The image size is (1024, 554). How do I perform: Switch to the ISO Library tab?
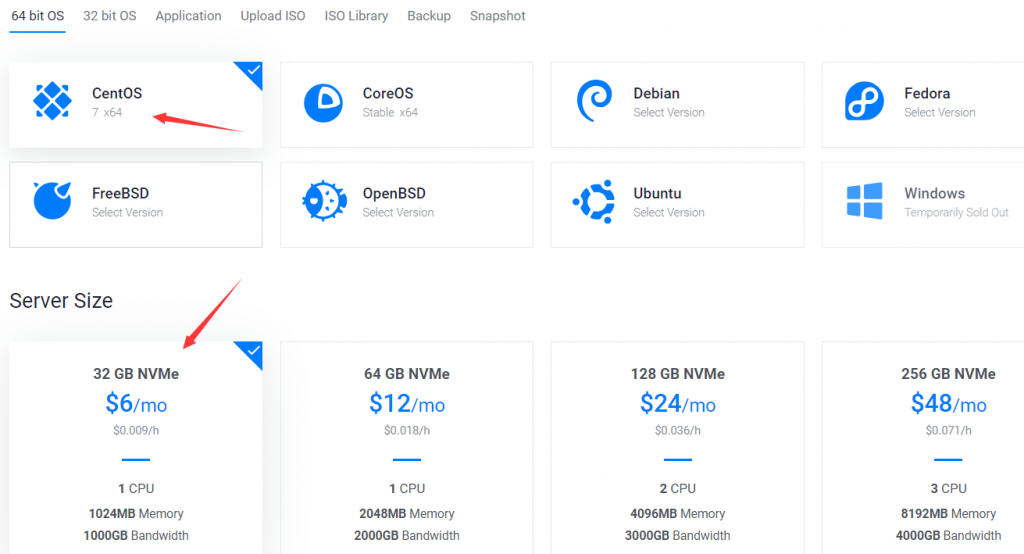tap(357, 16)
